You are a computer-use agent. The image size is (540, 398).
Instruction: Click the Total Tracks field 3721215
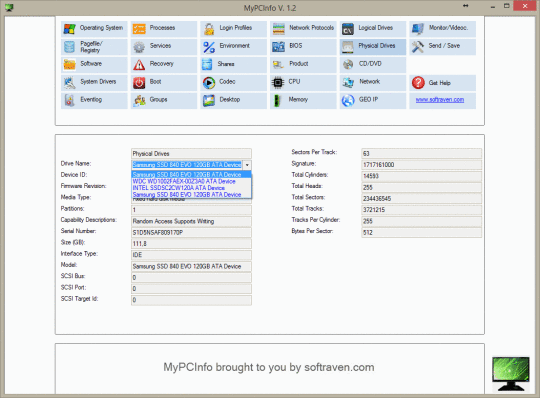click(421, 210)
